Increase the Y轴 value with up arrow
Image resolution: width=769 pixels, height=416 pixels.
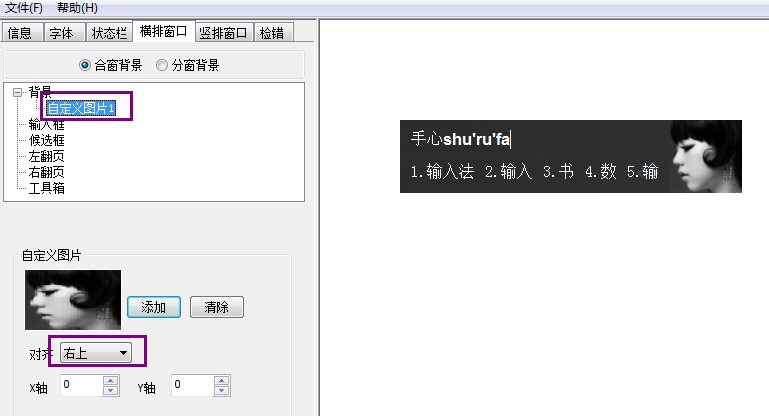coord(222,381)
